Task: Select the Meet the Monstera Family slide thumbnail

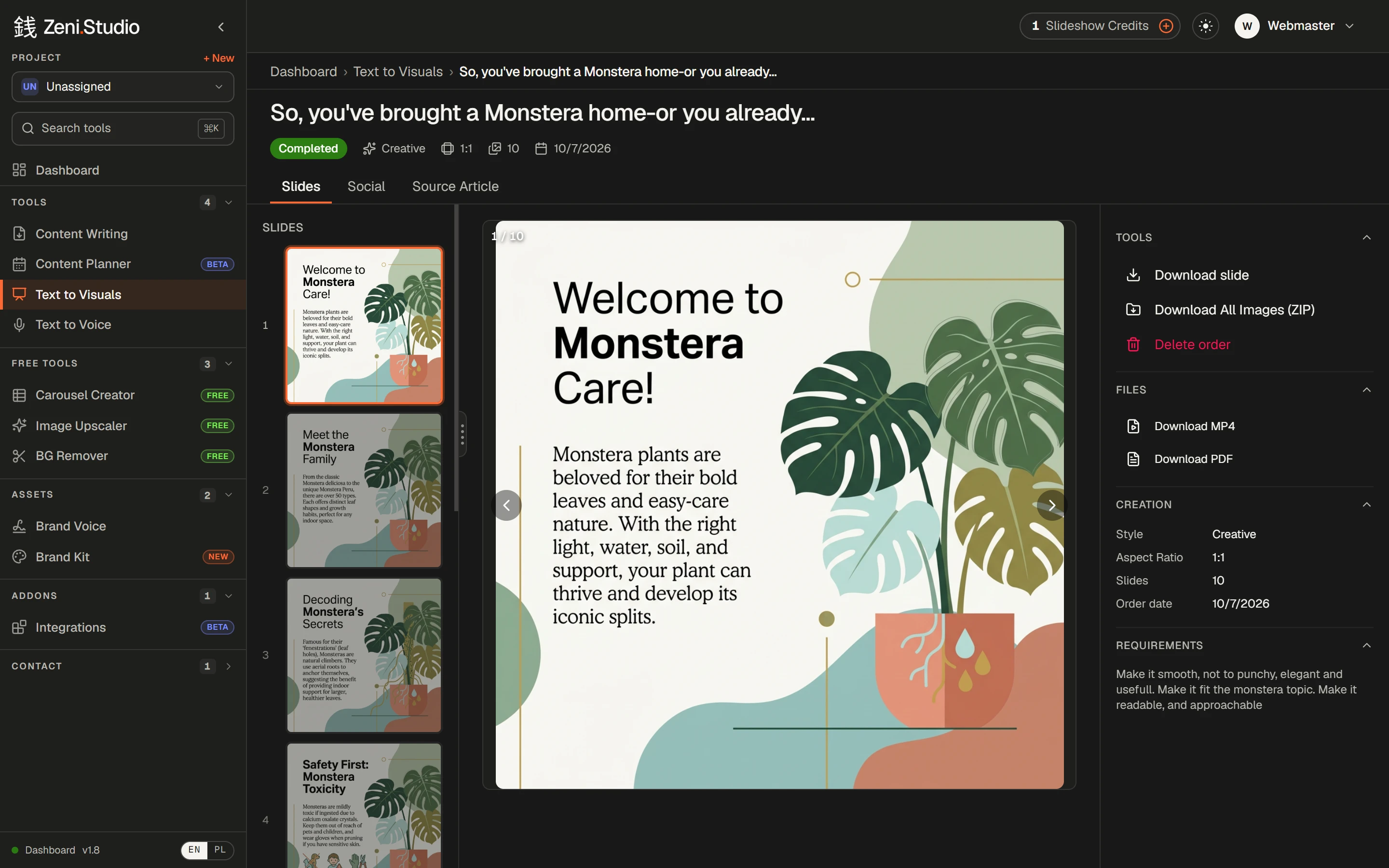Action: tap(365, 490)
